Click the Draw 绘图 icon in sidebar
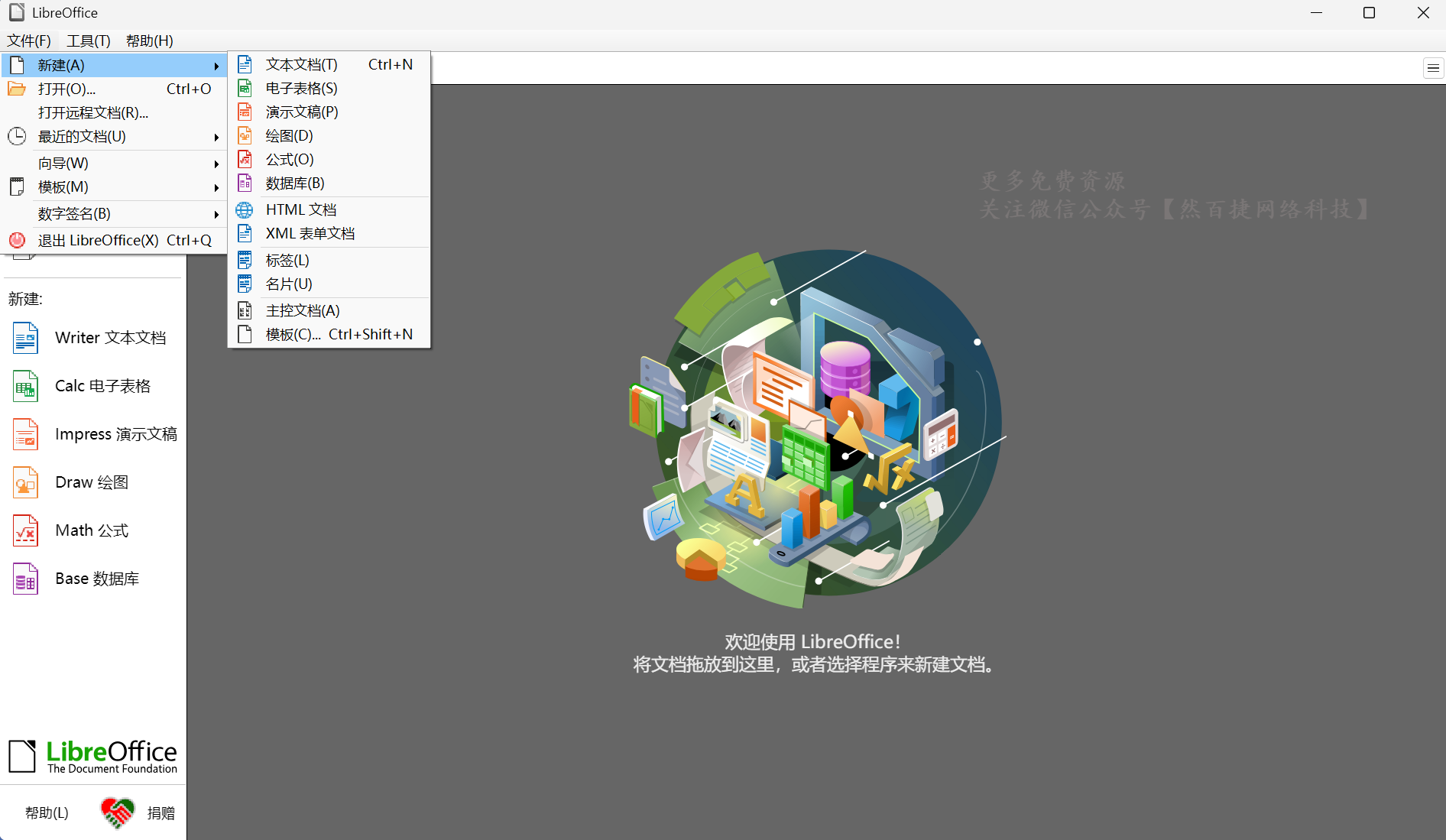 [25, 482]
